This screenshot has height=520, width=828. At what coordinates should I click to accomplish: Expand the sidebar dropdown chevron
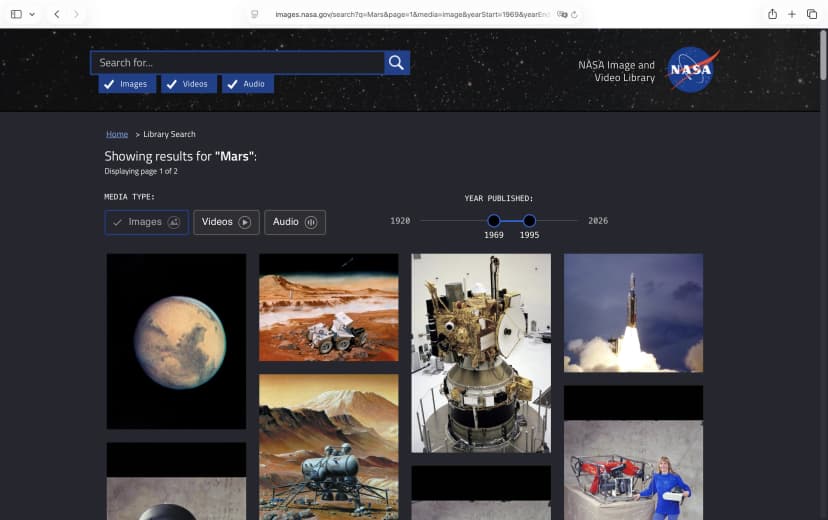point(32,14)
